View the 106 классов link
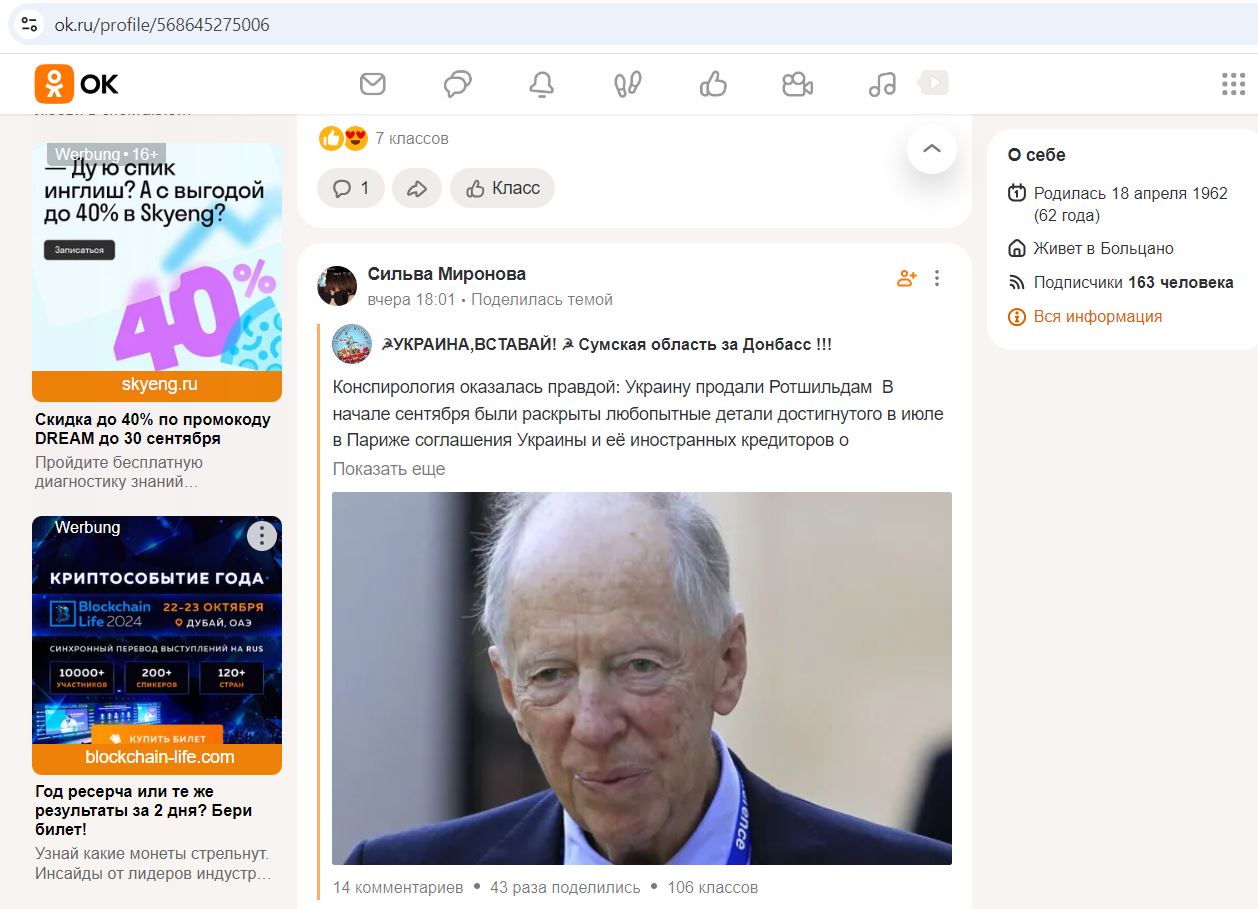 pyautogui.click(x=713, y=887)
